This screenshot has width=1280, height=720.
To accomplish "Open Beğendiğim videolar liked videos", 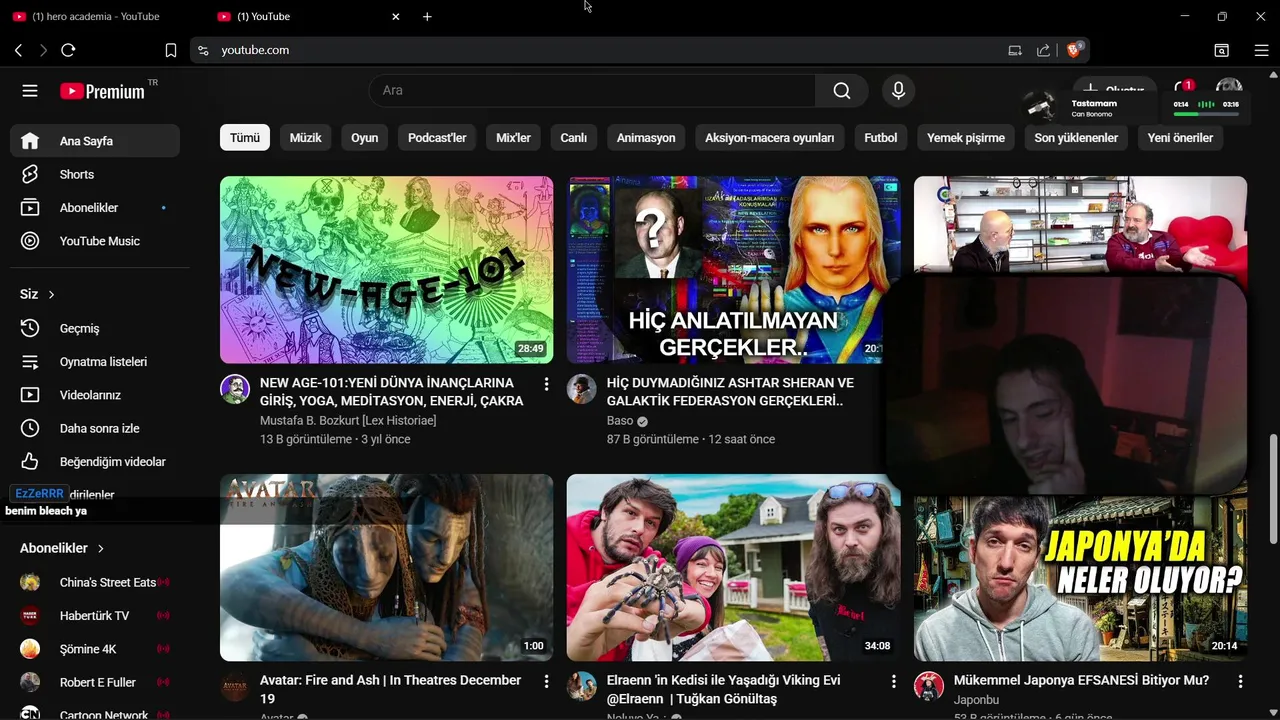I will (95, 462).
